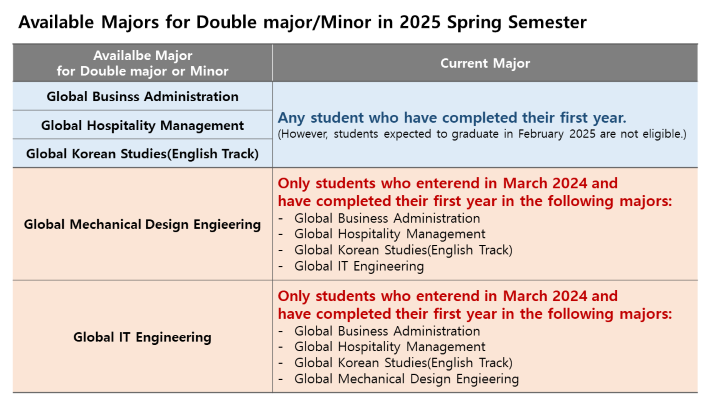Select the 'Global IT Engineering' row label

[x=142, y=337]
